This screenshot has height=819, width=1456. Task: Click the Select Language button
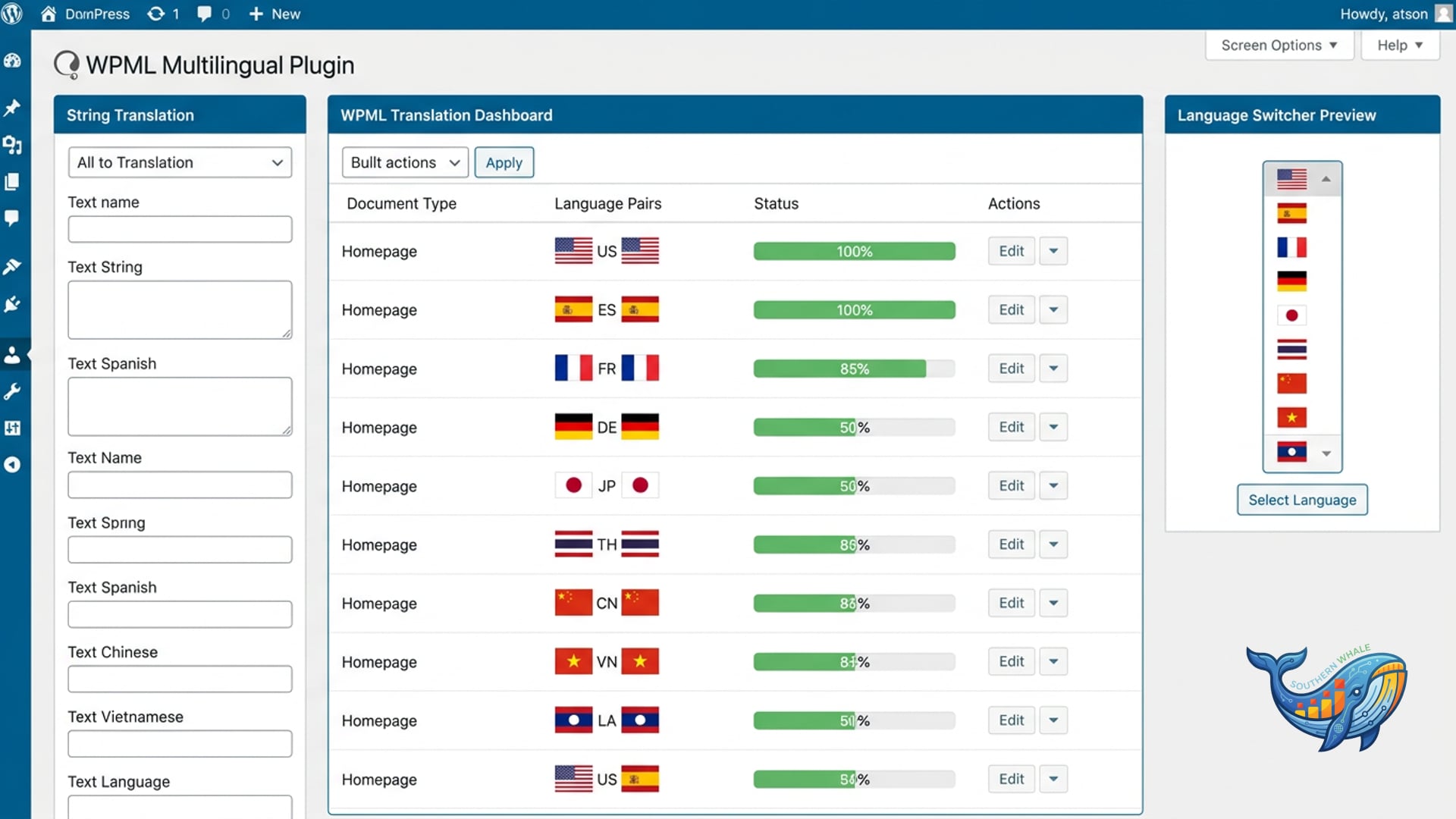[x=1302, y=500]
